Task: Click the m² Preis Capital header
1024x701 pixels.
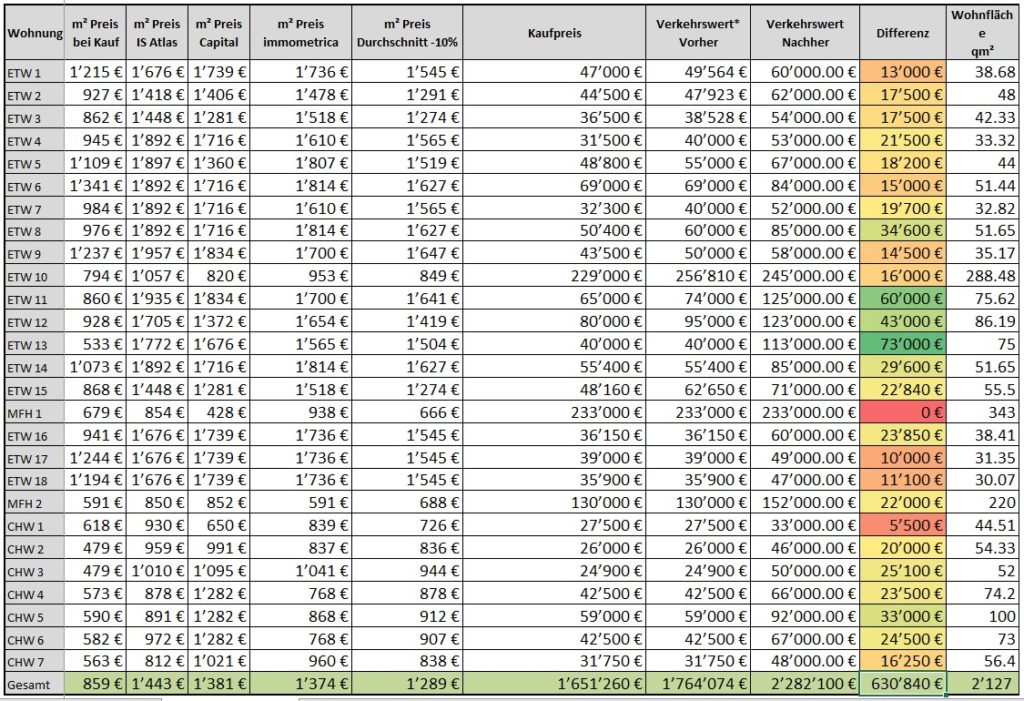Action: [219, 33]
